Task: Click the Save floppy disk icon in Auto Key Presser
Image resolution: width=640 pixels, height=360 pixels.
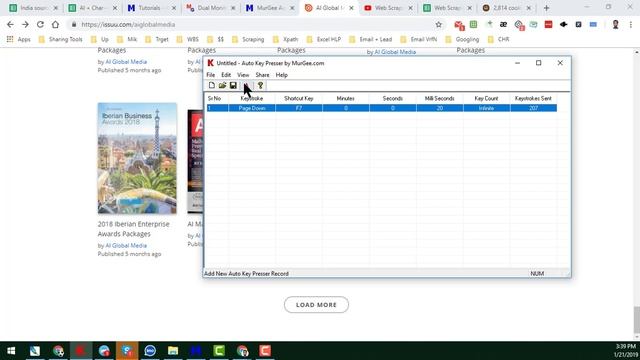Action: (233, 85)
